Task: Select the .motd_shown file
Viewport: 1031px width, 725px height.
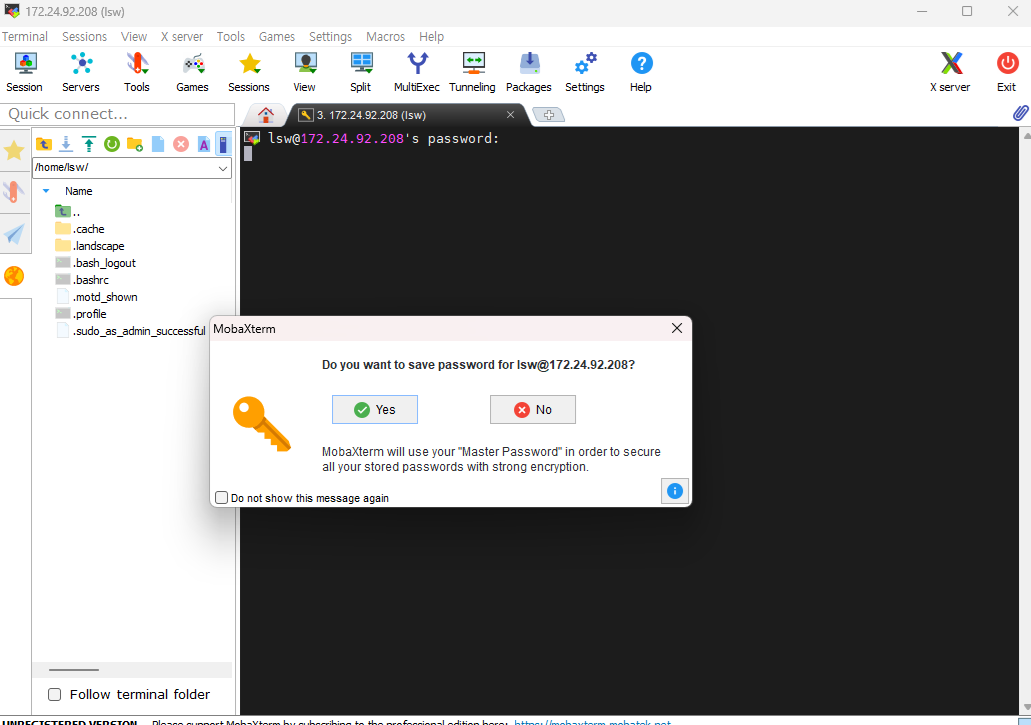Action: 97,297
